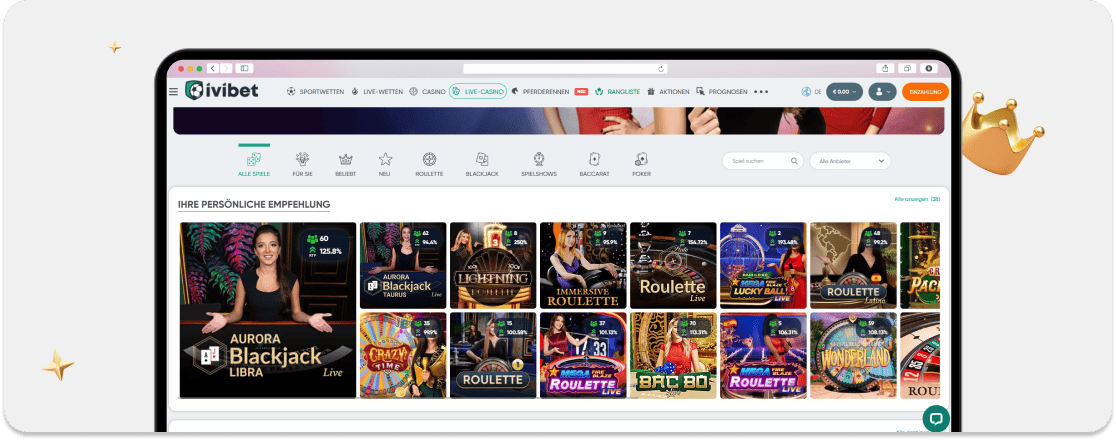
Task: Select the Roulette wheel category icon
Action: coord(429,159)
